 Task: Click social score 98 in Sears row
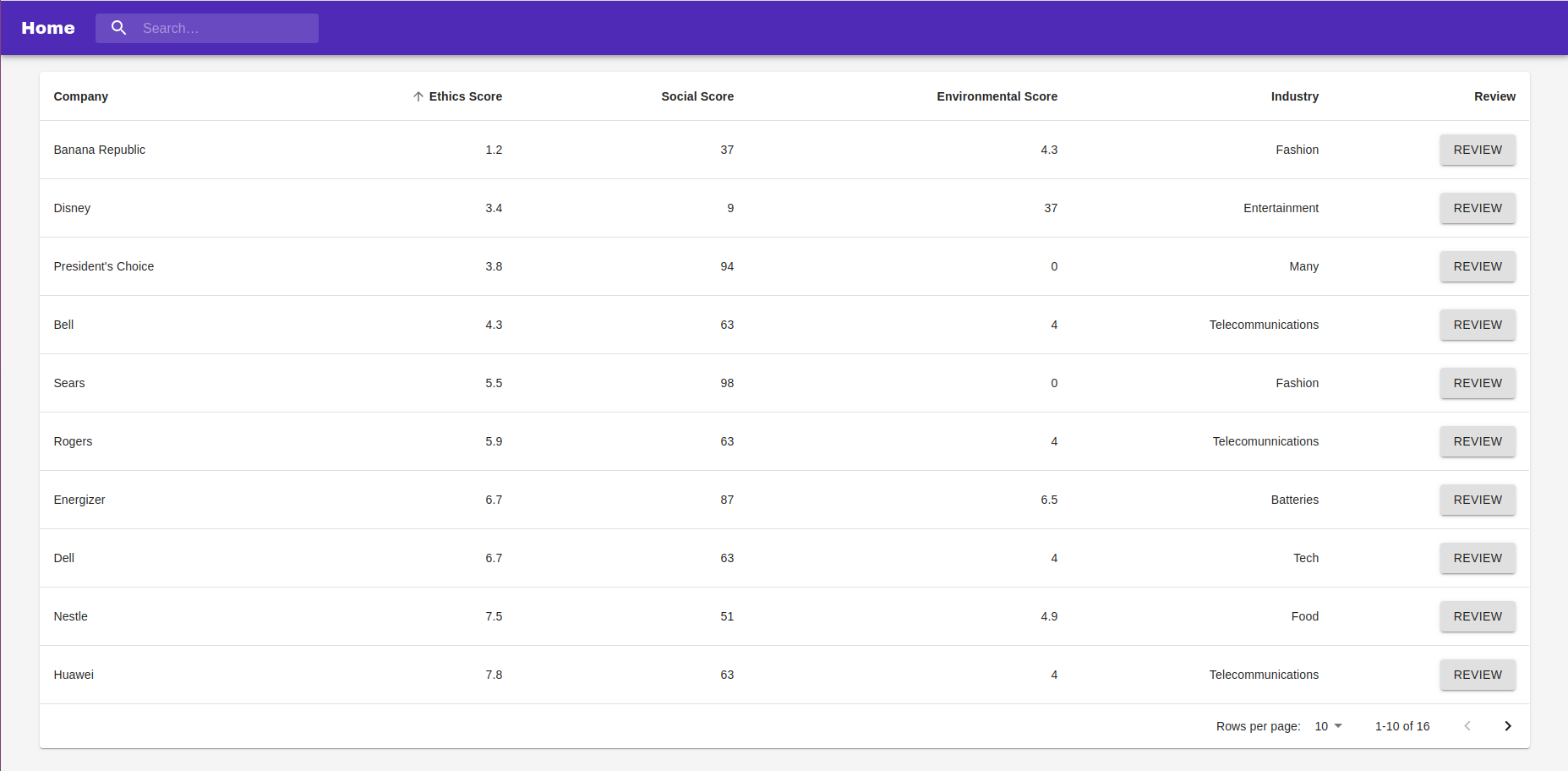click(727, 383)
